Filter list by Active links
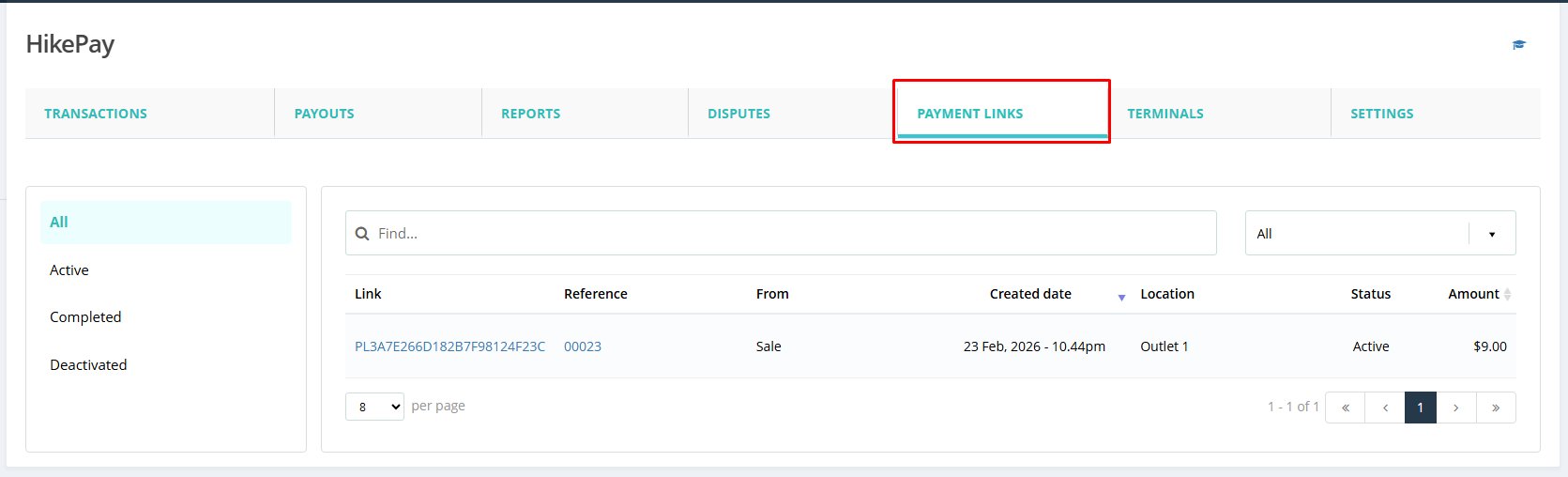 point(69,270)
